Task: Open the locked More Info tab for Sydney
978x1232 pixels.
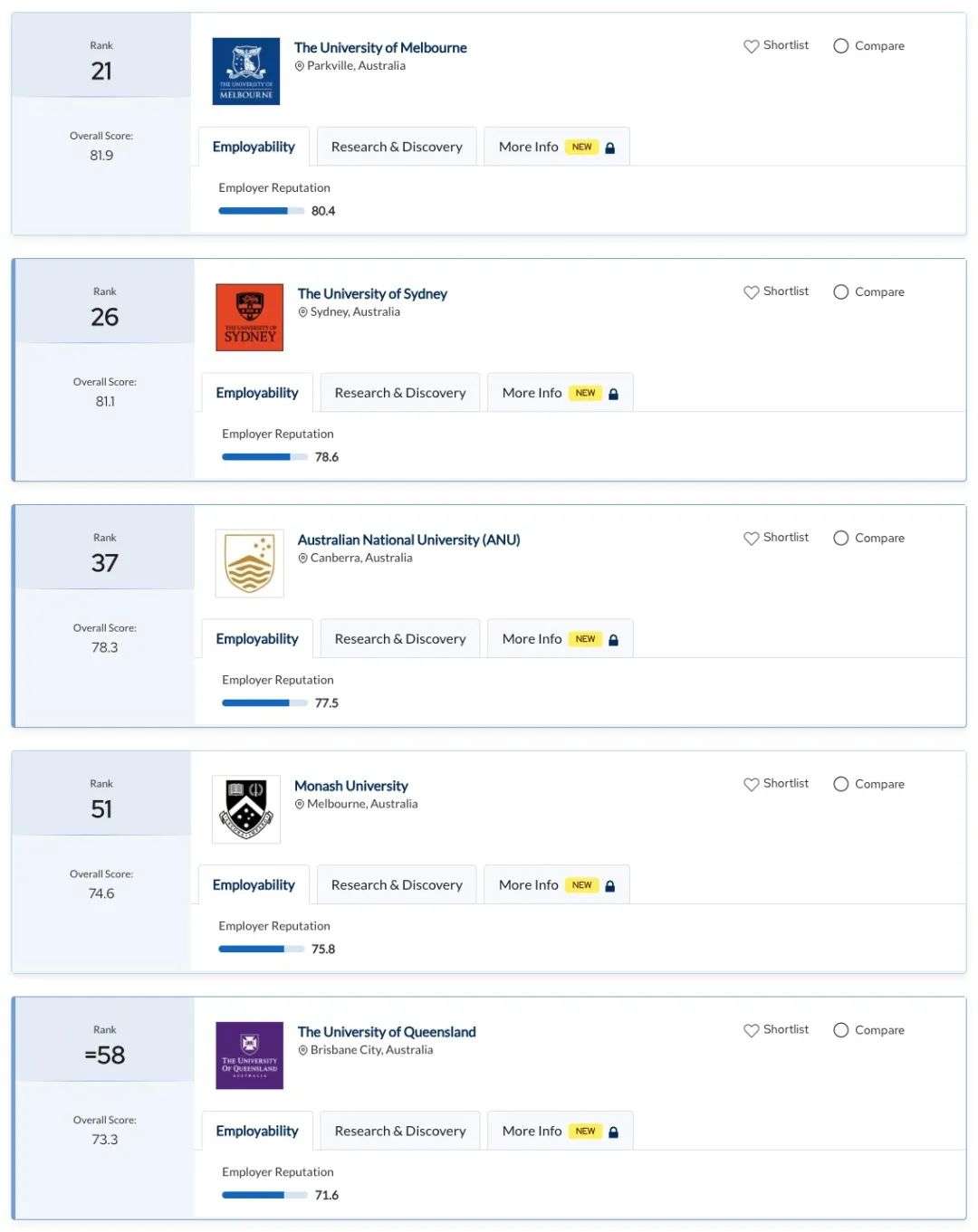Action: pos(561,393)
